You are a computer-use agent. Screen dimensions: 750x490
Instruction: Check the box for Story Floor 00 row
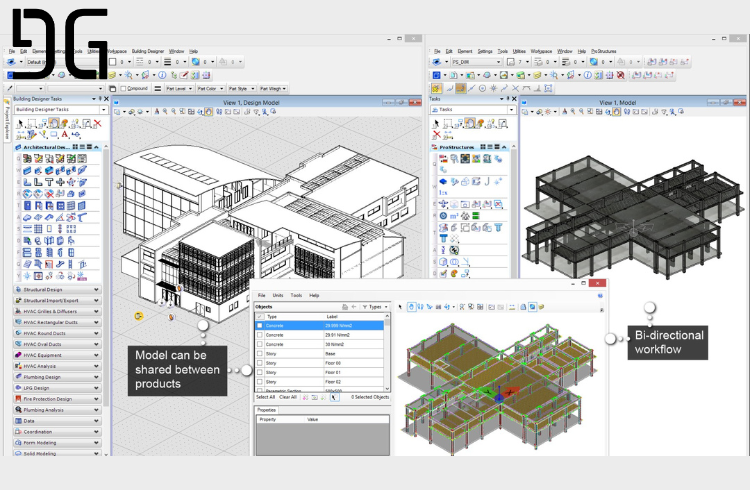coord(260,363)
